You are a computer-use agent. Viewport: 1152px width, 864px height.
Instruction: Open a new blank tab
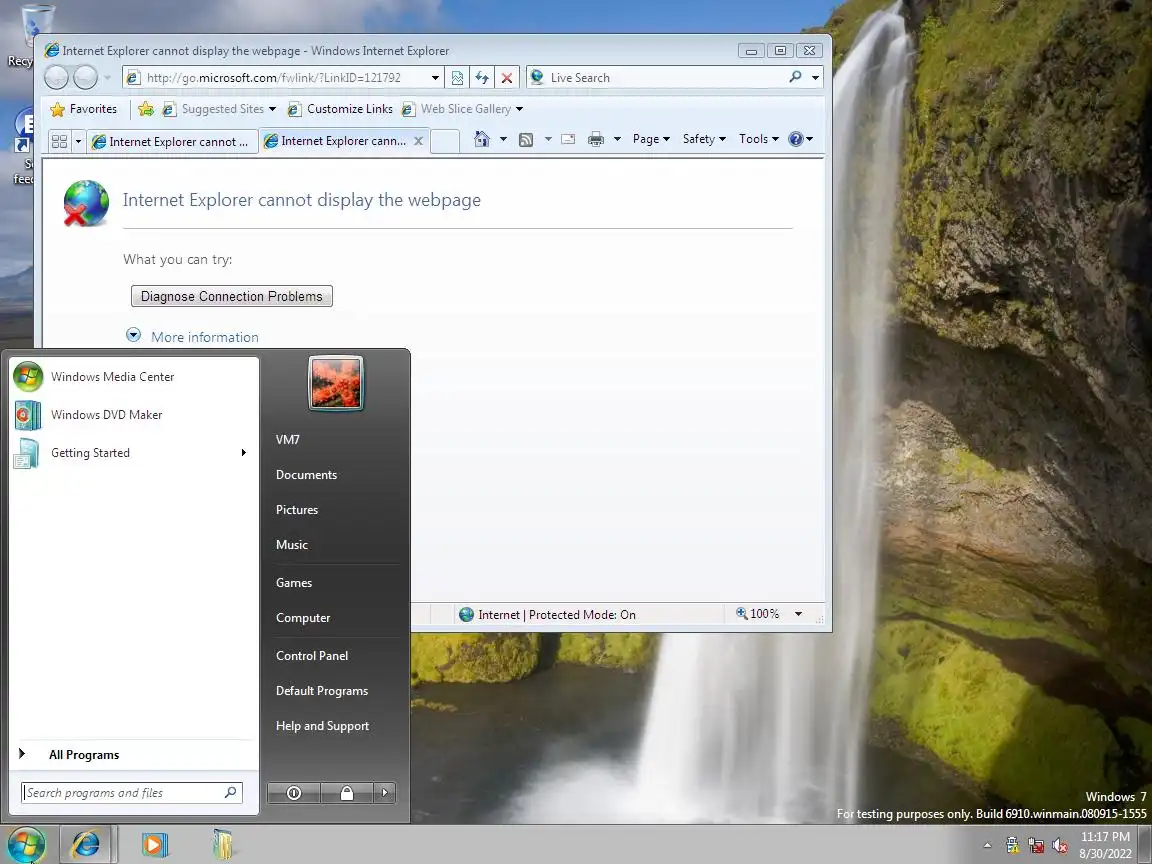click(x=445, y=141)
